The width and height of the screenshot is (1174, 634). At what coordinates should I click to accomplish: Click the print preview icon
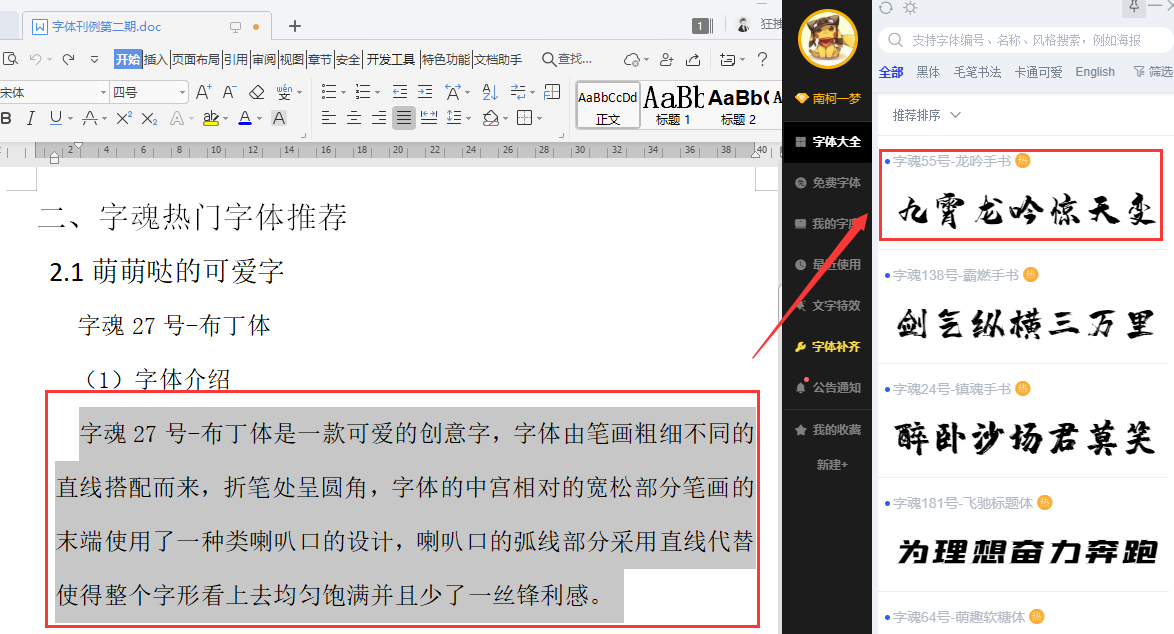(x=10, y=58)
